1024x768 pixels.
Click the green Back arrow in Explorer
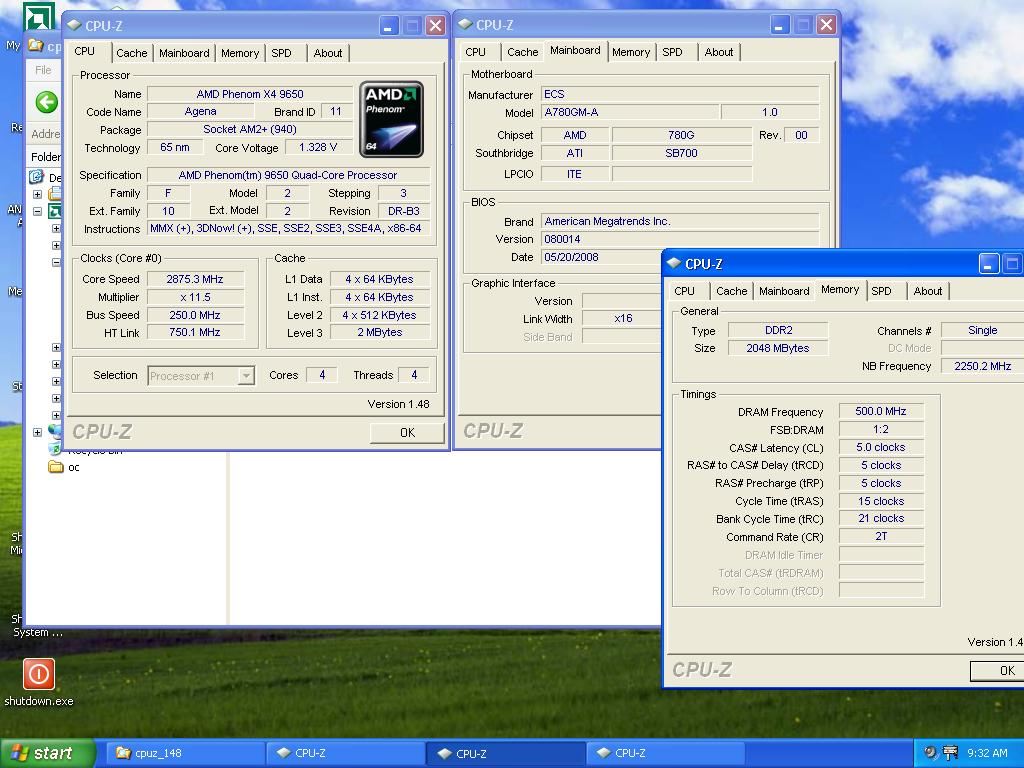pos(46,103)
